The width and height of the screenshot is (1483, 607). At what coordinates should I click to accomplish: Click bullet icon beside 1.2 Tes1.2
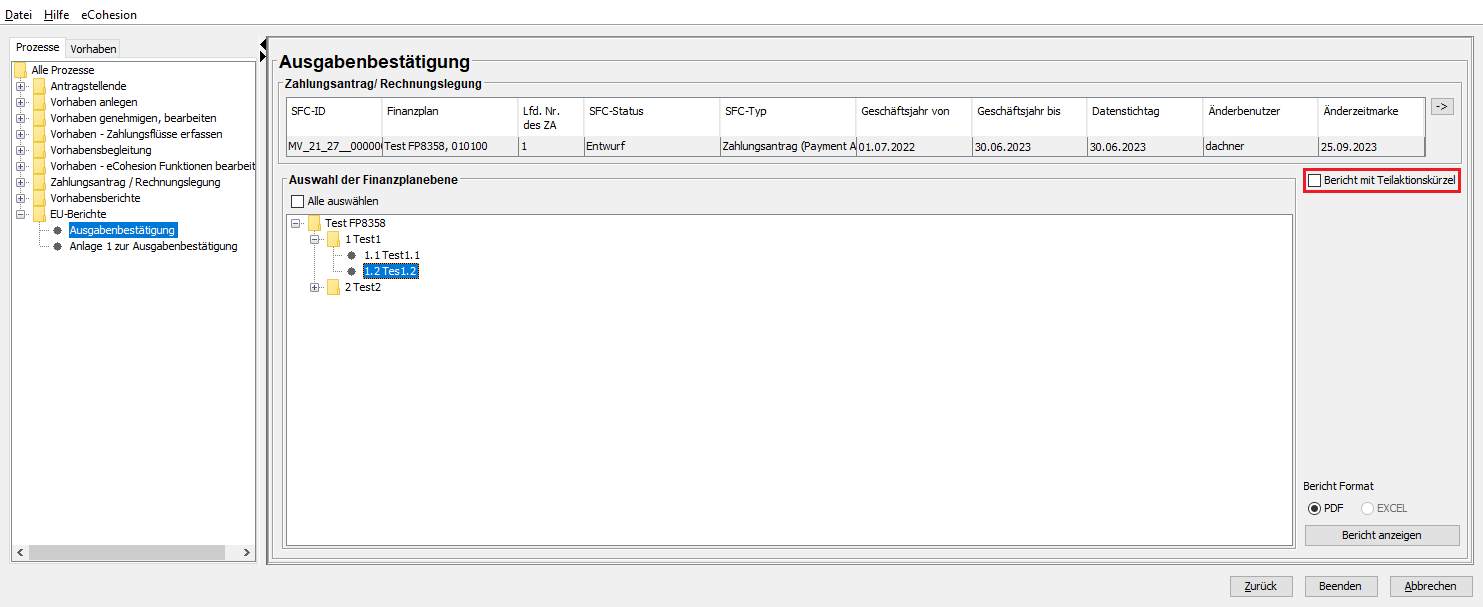pos(352,271)
